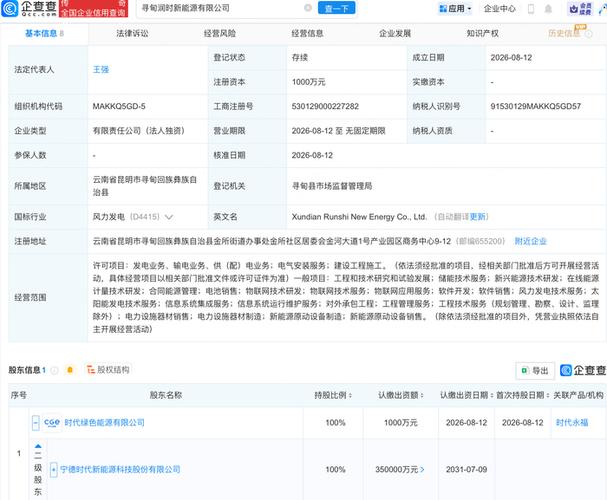Clear the search box with the X icon

click(308, 8)
